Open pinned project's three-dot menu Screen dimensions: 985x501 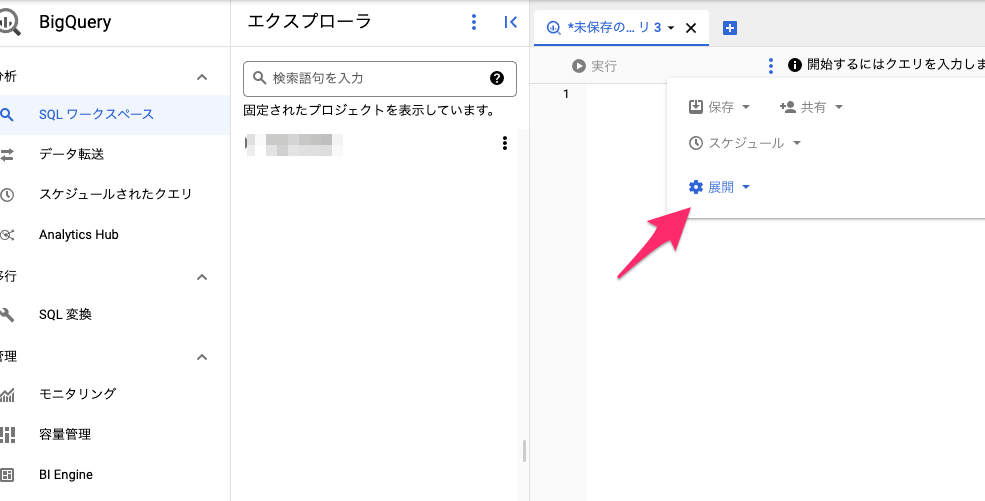point(504,144)
